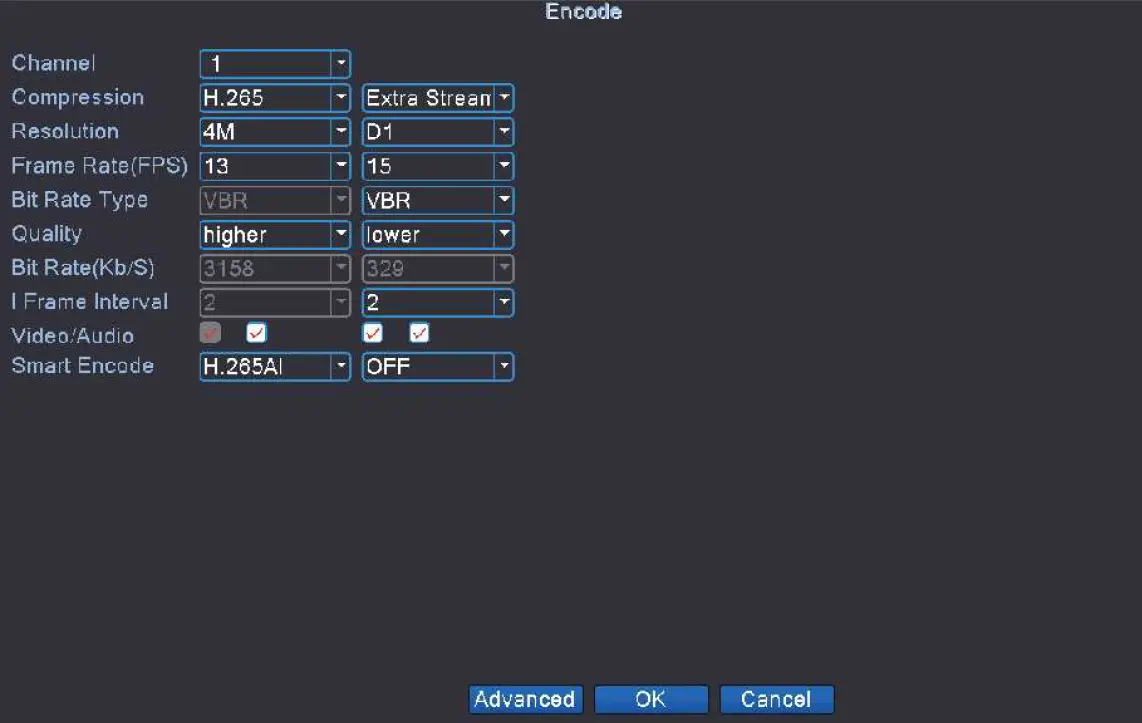This screenshot has width=1142, height=723.
Task: Click the disabled main I Frame Interval field
Action: point(275,302)
